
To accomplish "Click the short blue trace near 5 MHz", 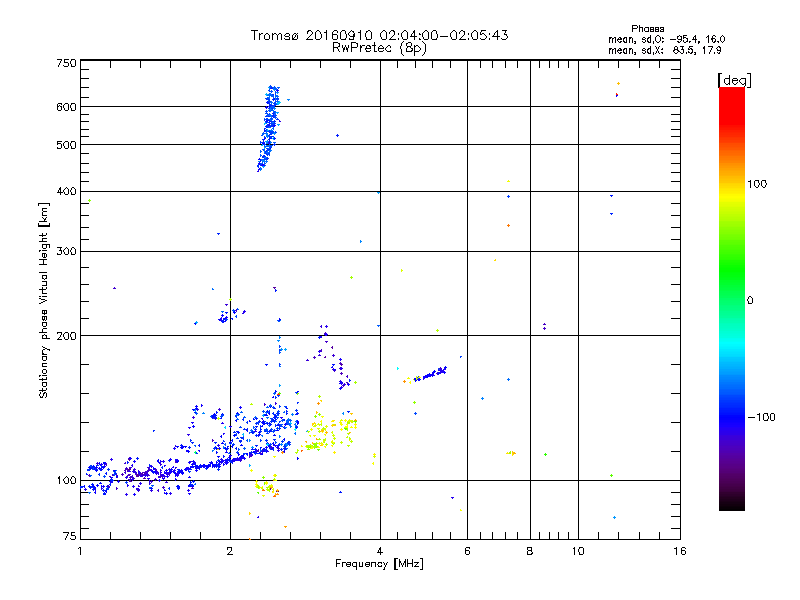I will [430, 374].
